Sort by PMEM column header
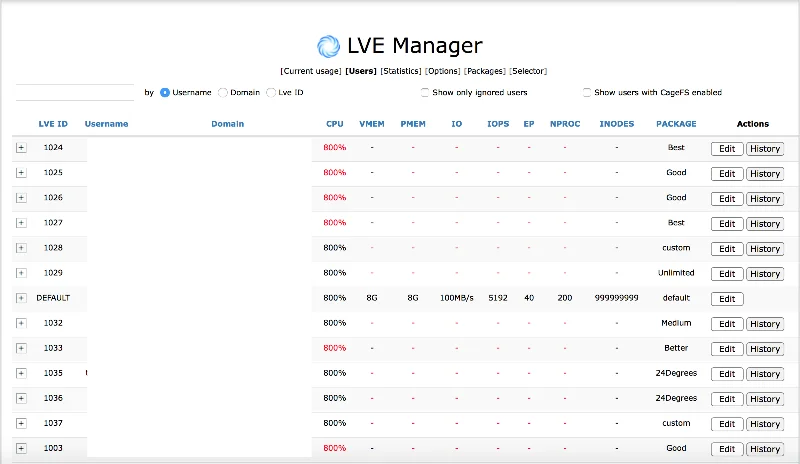 (x=413, y=124)
